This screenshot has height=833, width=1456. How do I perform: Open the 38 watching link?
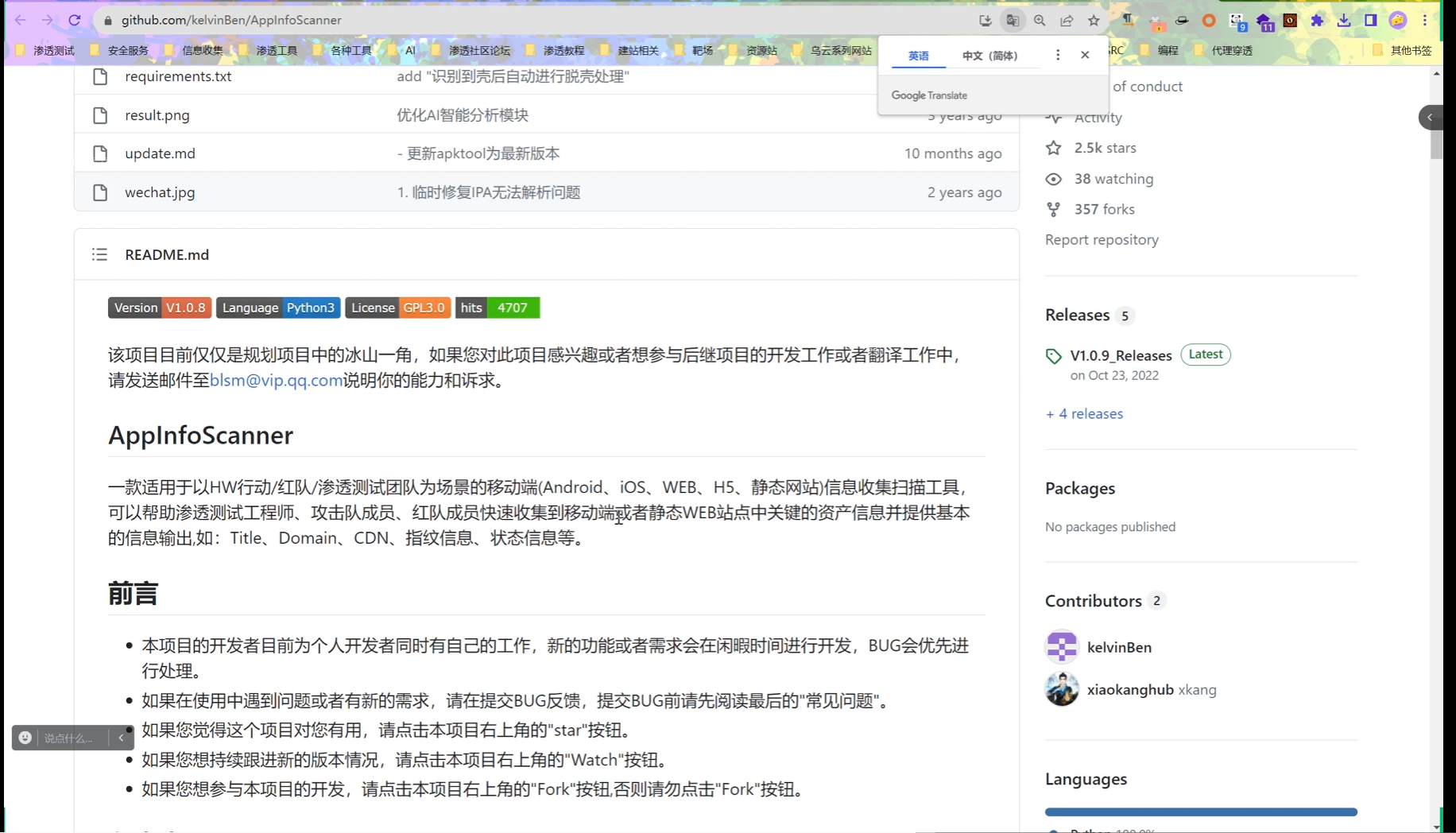pyautogui.click(x=1113, y=179)
